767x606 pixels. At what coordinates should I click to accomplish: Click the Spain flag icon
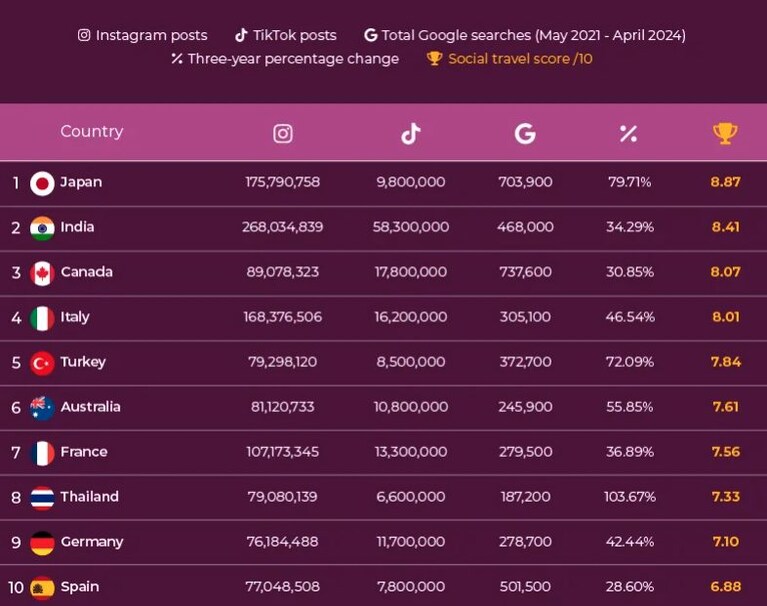click(x=42, y=588)
